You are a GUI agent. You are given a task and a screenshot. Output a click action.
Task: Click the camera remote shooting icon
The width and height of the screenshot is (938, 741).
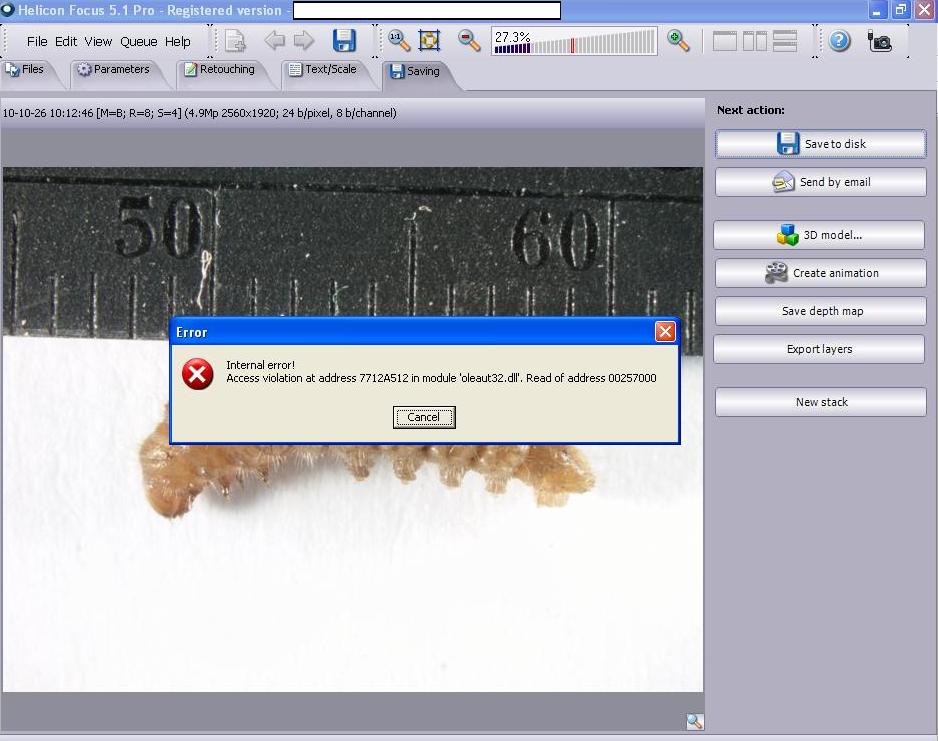pos(879,41)
